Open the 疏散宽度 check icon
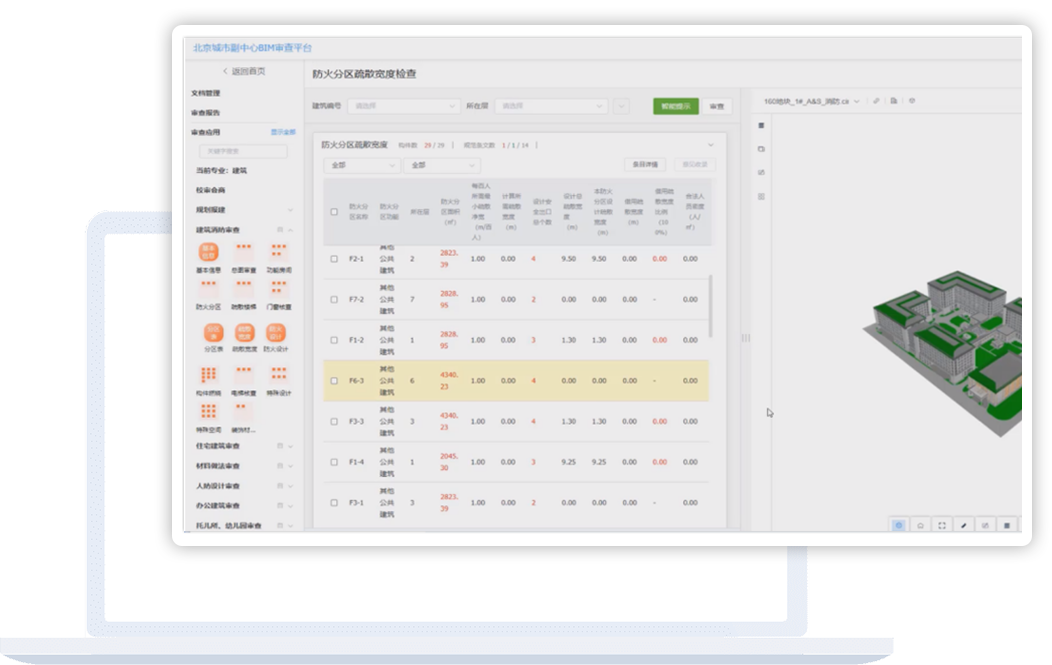The width and height of the screenshot is (1052, 665). click(244, 333)
